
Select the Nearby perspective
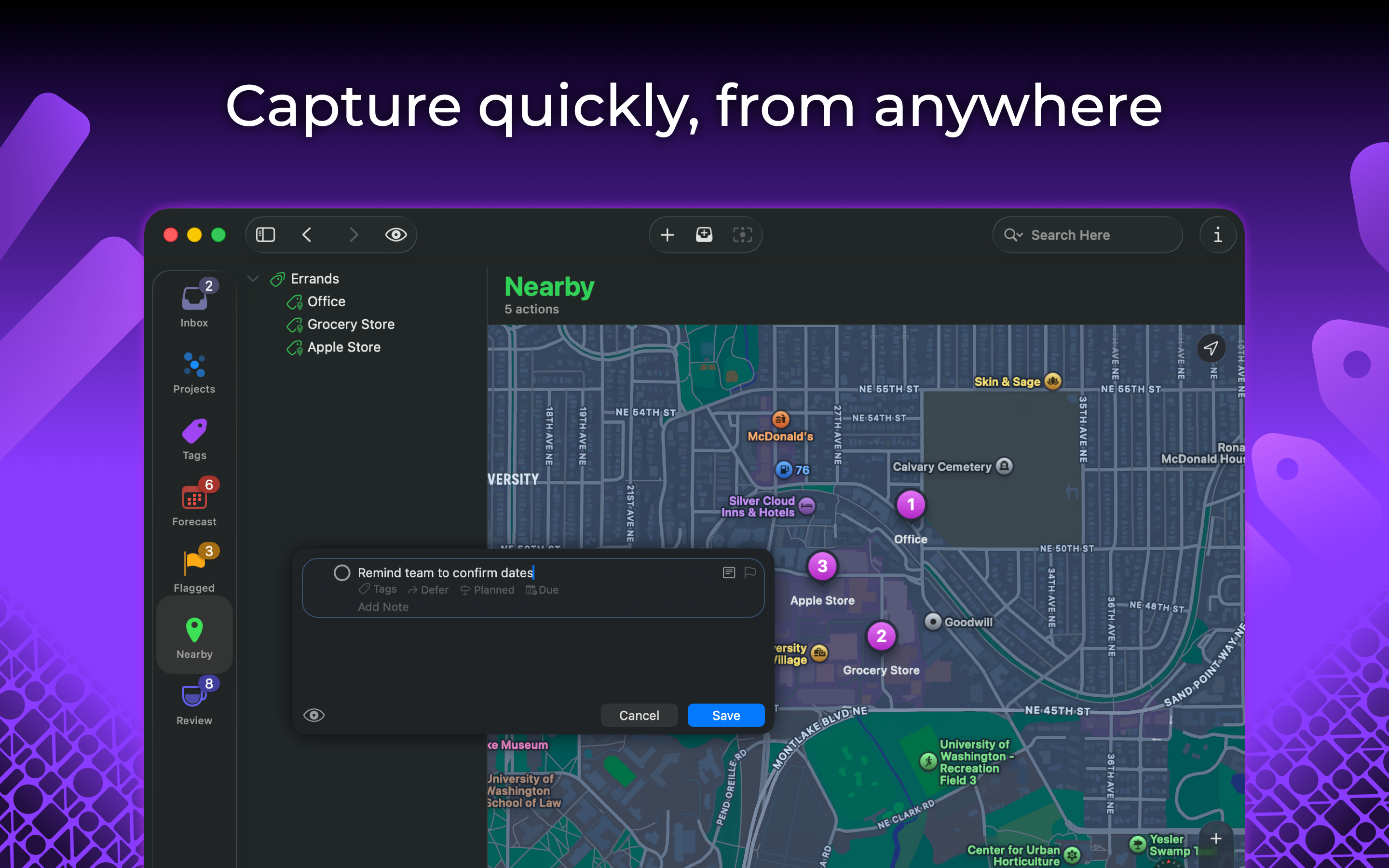pyautogui.click(x=194, y=636)
